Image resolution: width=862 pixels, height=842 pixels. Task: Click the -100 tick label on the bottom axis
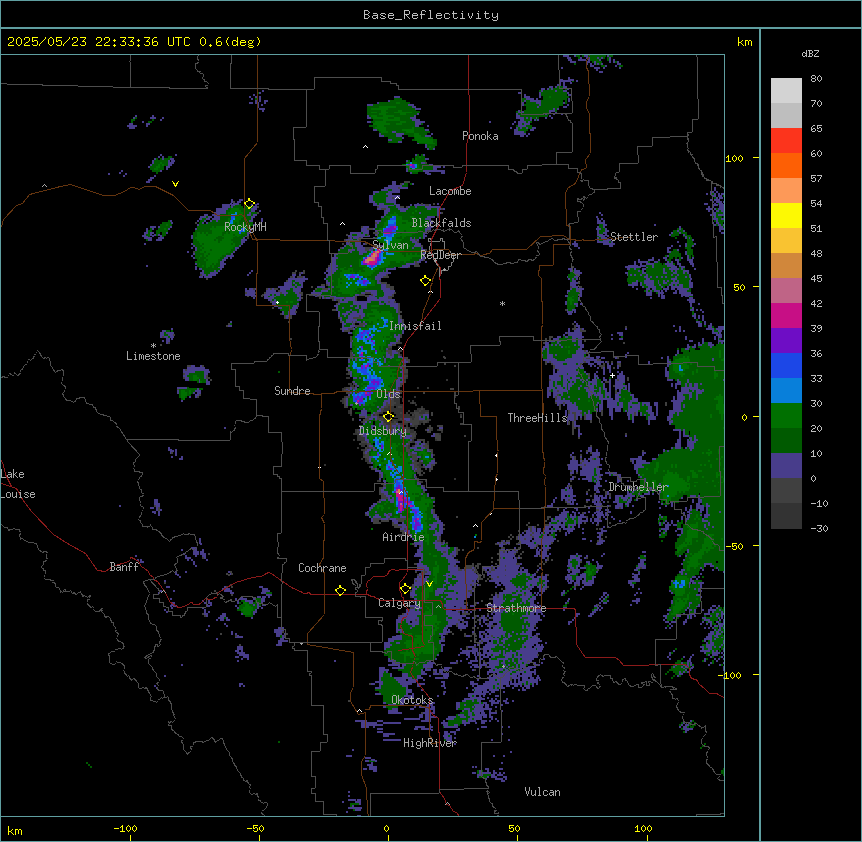point(125,828)
